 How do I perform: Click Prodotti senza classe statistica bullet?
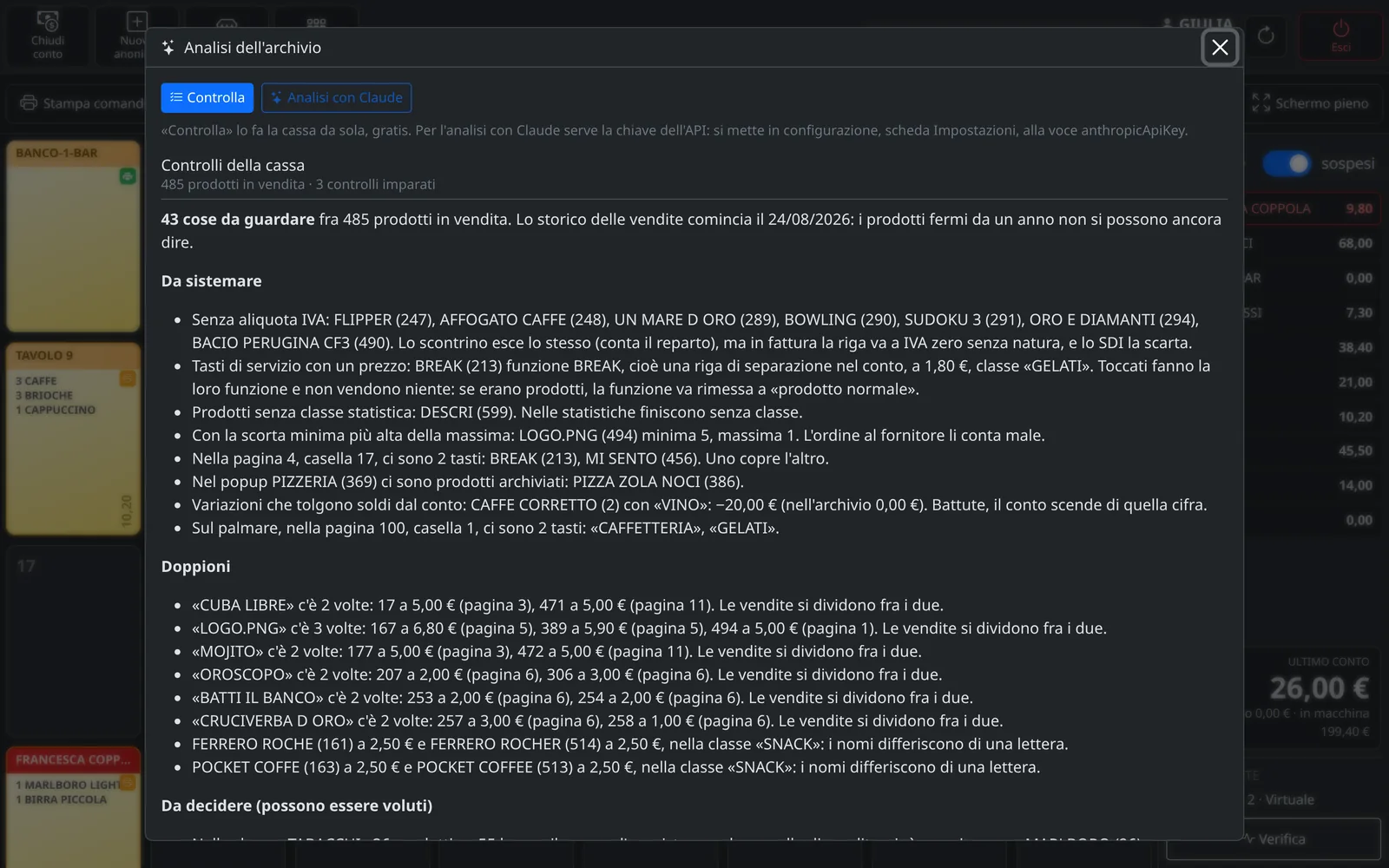pos(497,412)
